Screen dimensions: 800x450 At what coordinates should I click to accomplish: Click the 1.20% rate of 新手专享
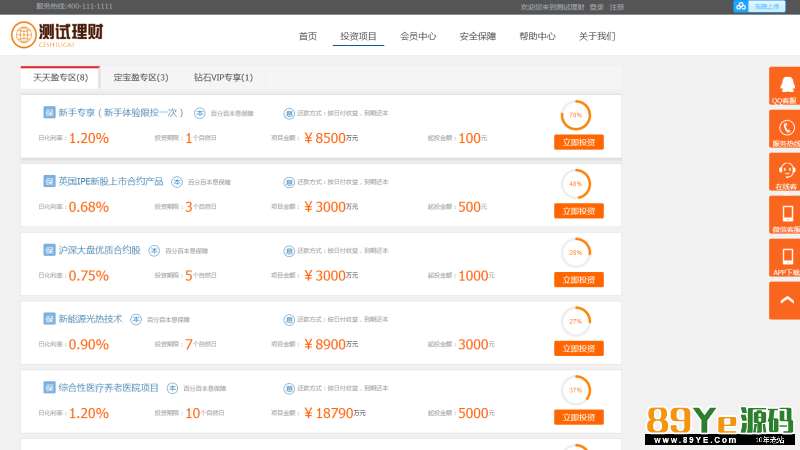pos(89,138)
